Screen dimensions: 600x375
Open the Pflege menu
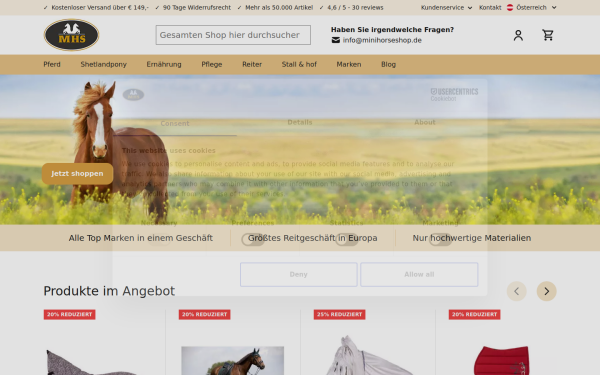pos(212,64)
